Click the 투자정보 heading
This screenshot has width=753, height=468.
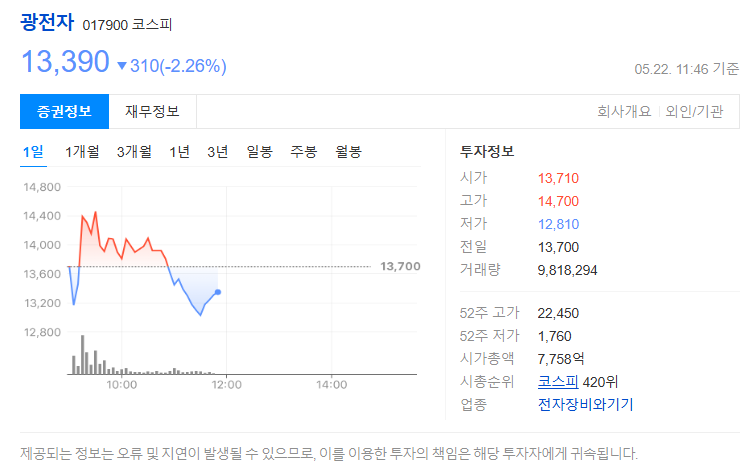point(487,152)
